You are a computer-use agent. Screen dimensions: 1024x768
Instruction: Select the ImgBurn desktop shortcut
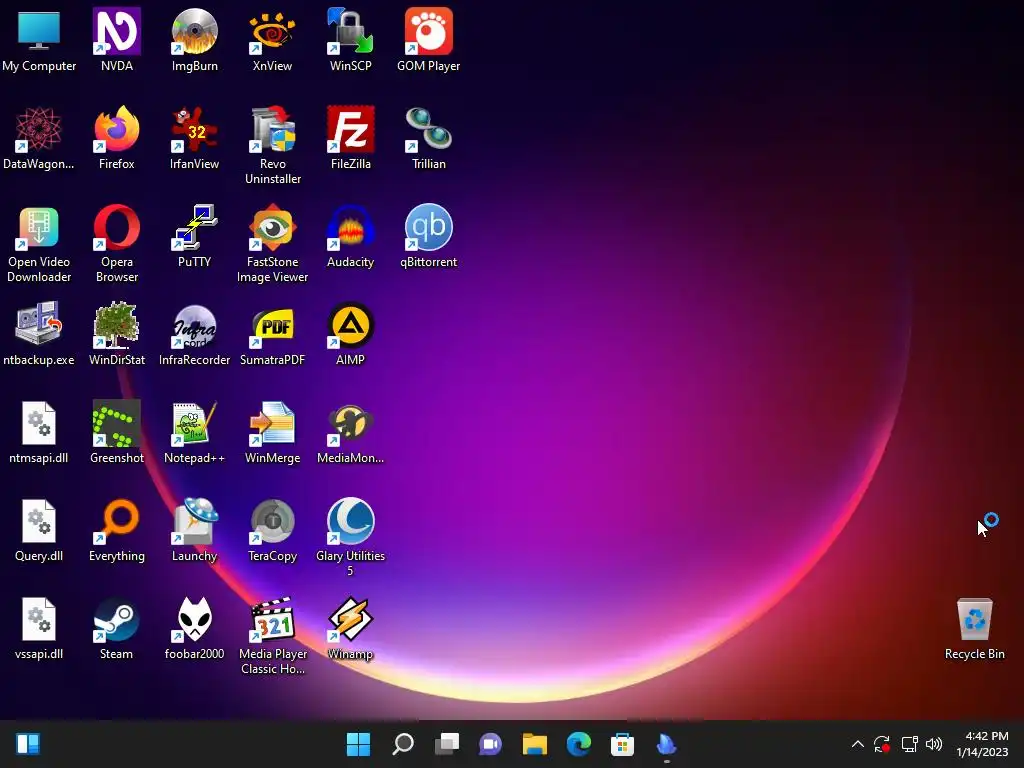(x=194, y=31)
